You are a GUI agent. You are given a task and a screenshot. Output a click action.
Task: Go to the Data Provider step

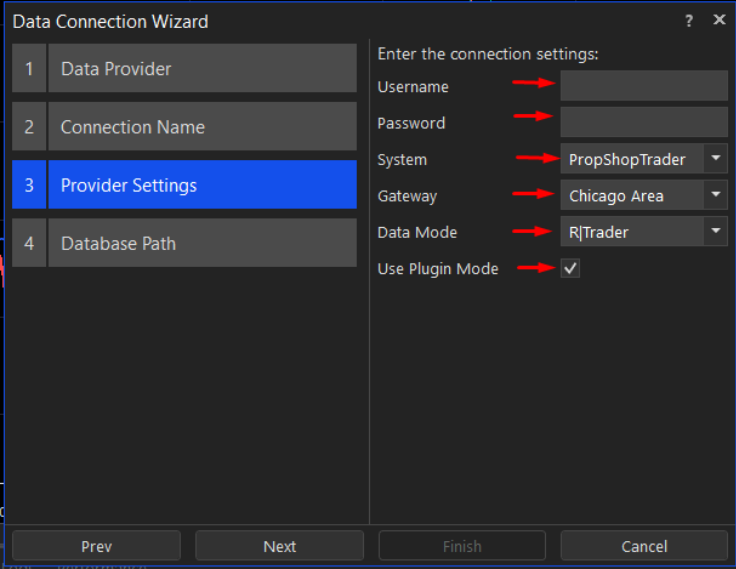(202, 69)
